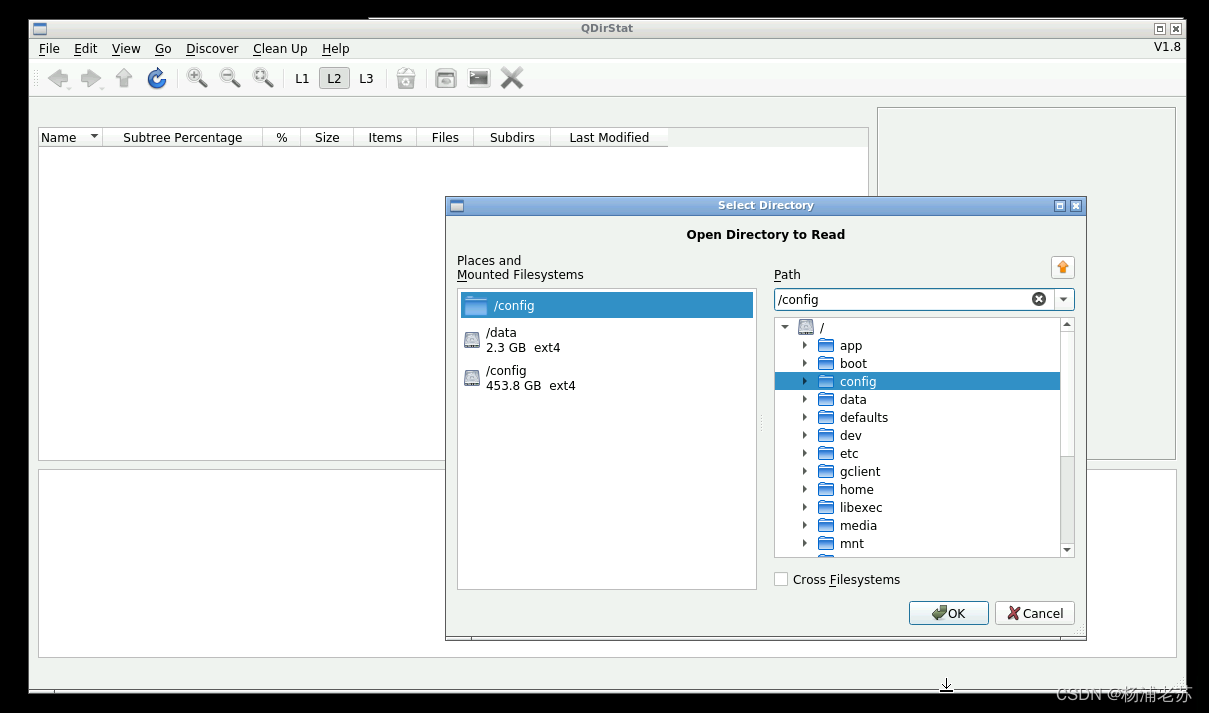Click the go up orange arrow in dialog

pyautogui.click(x=1063, y=267)
